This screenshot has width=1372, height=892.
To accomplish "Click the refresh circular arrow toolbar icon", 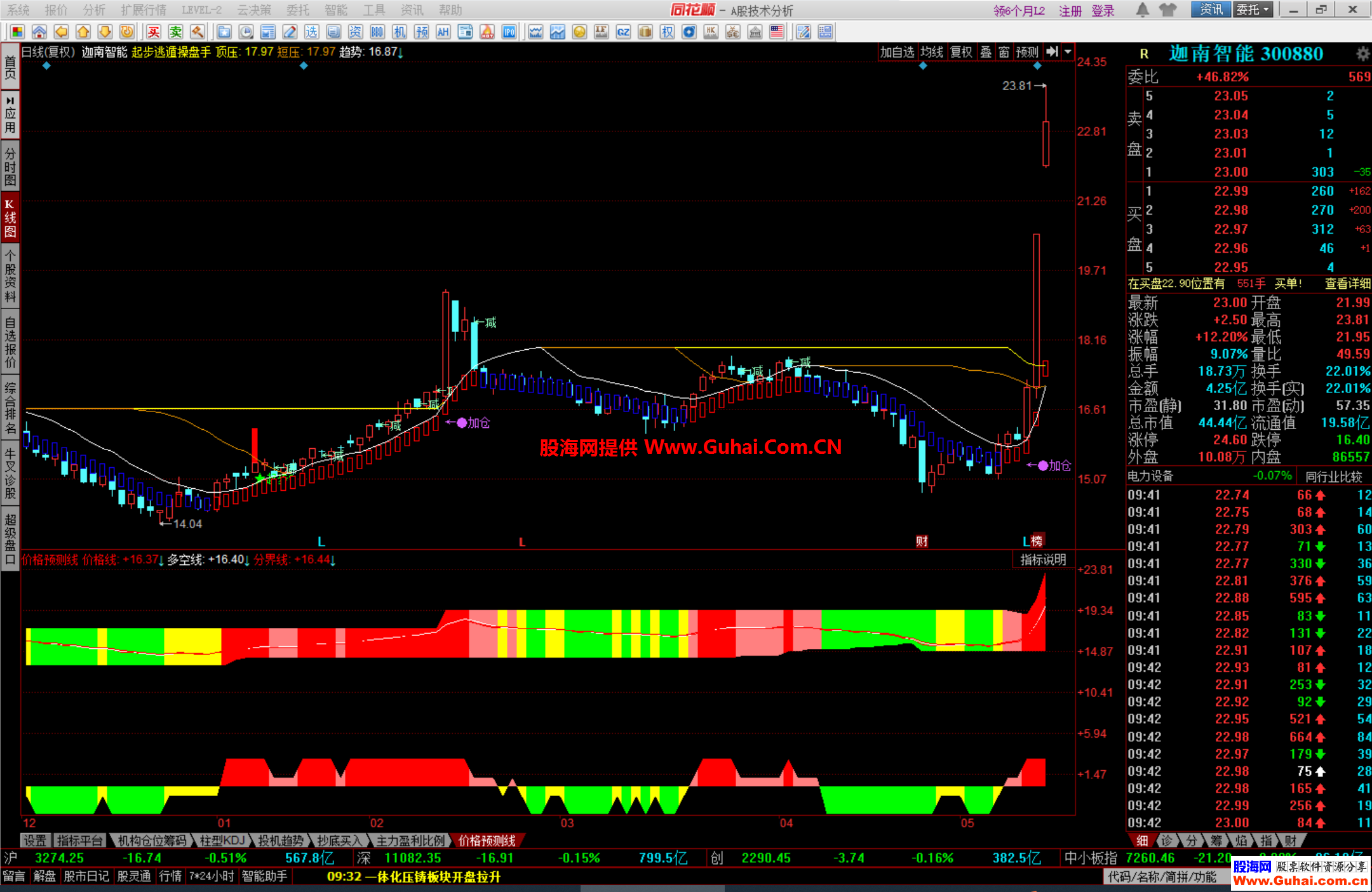I will pyautogui.click(x=127, y=32).
